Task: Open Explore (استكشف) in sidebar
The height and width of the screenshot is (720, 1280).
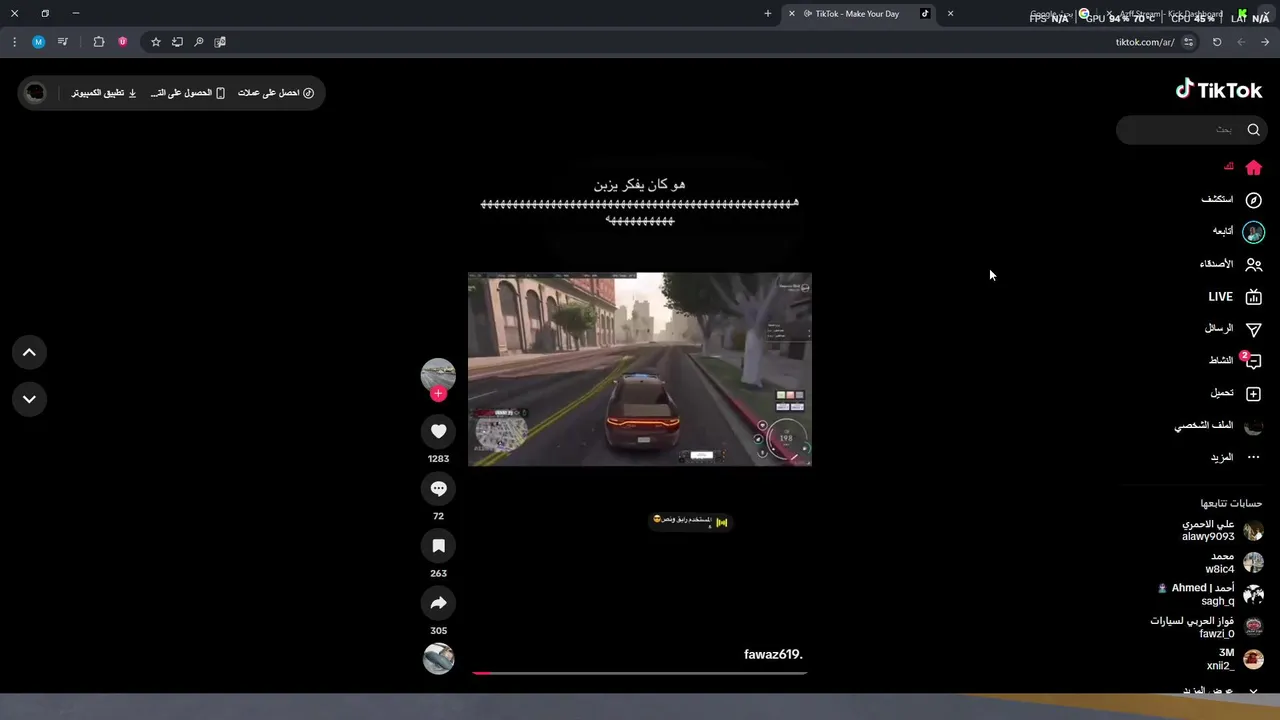Action: 1232,200
